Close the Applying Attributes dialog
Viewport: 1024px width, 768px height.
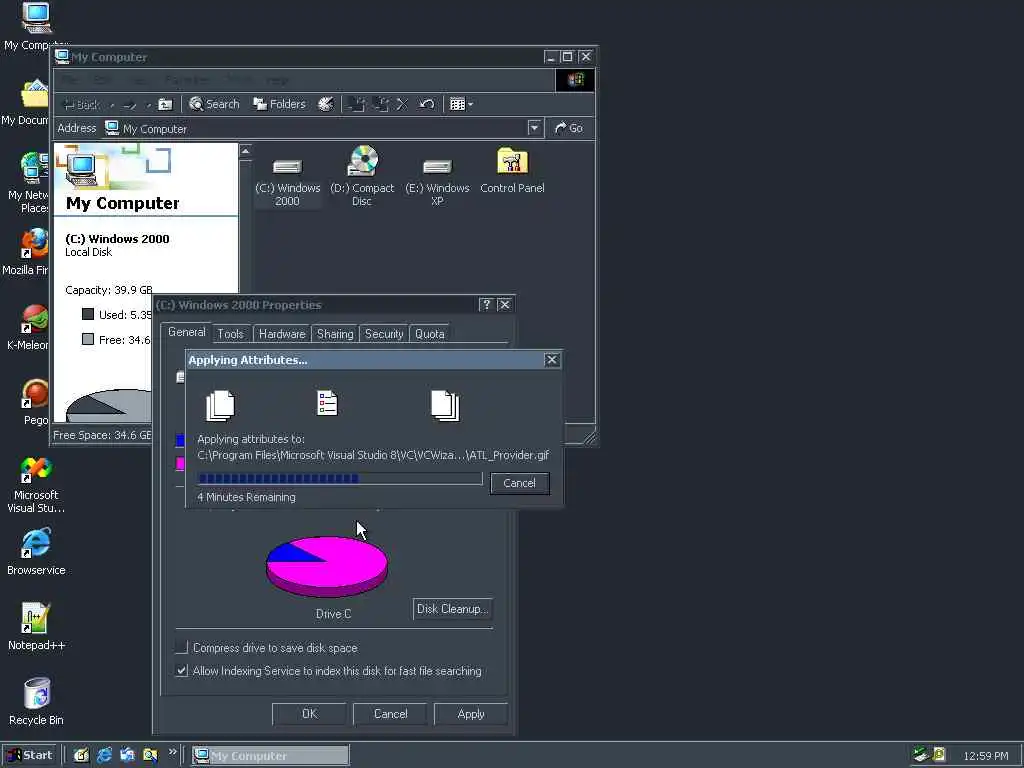(x=552, y=360)
